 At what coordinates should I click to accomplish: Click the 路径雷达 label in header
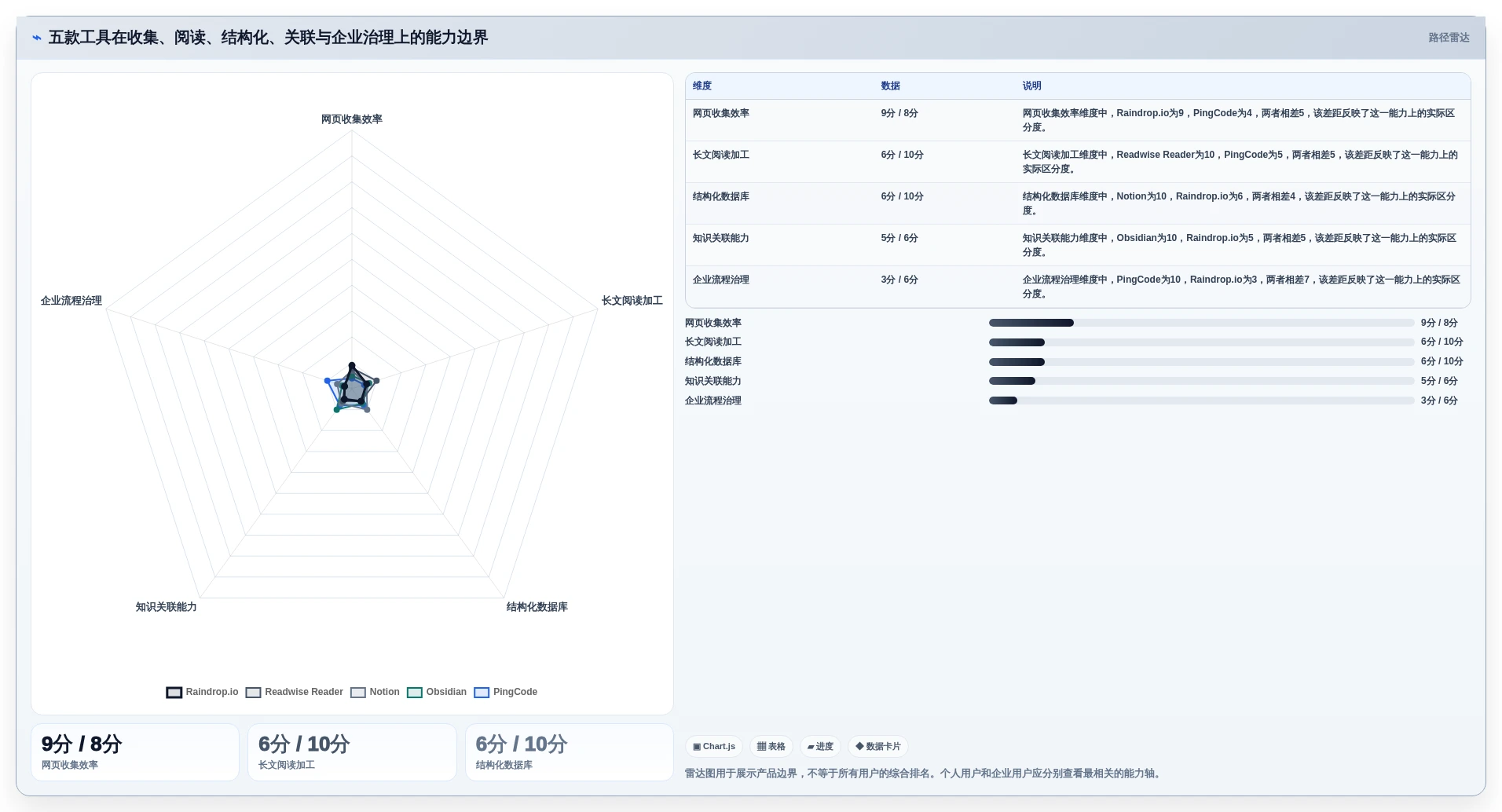coord(1449,38)
